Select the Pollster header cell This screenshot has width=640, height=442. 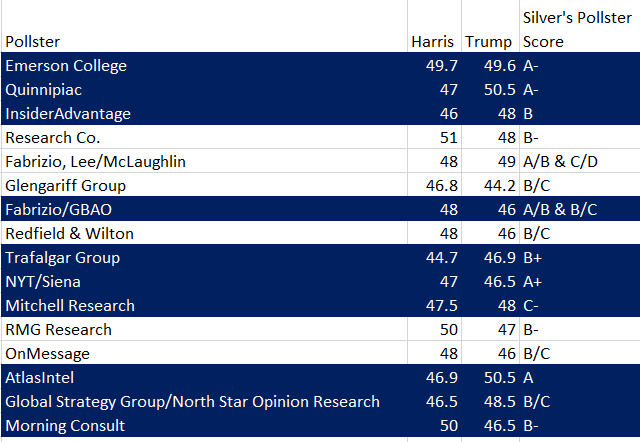point(204,26)
